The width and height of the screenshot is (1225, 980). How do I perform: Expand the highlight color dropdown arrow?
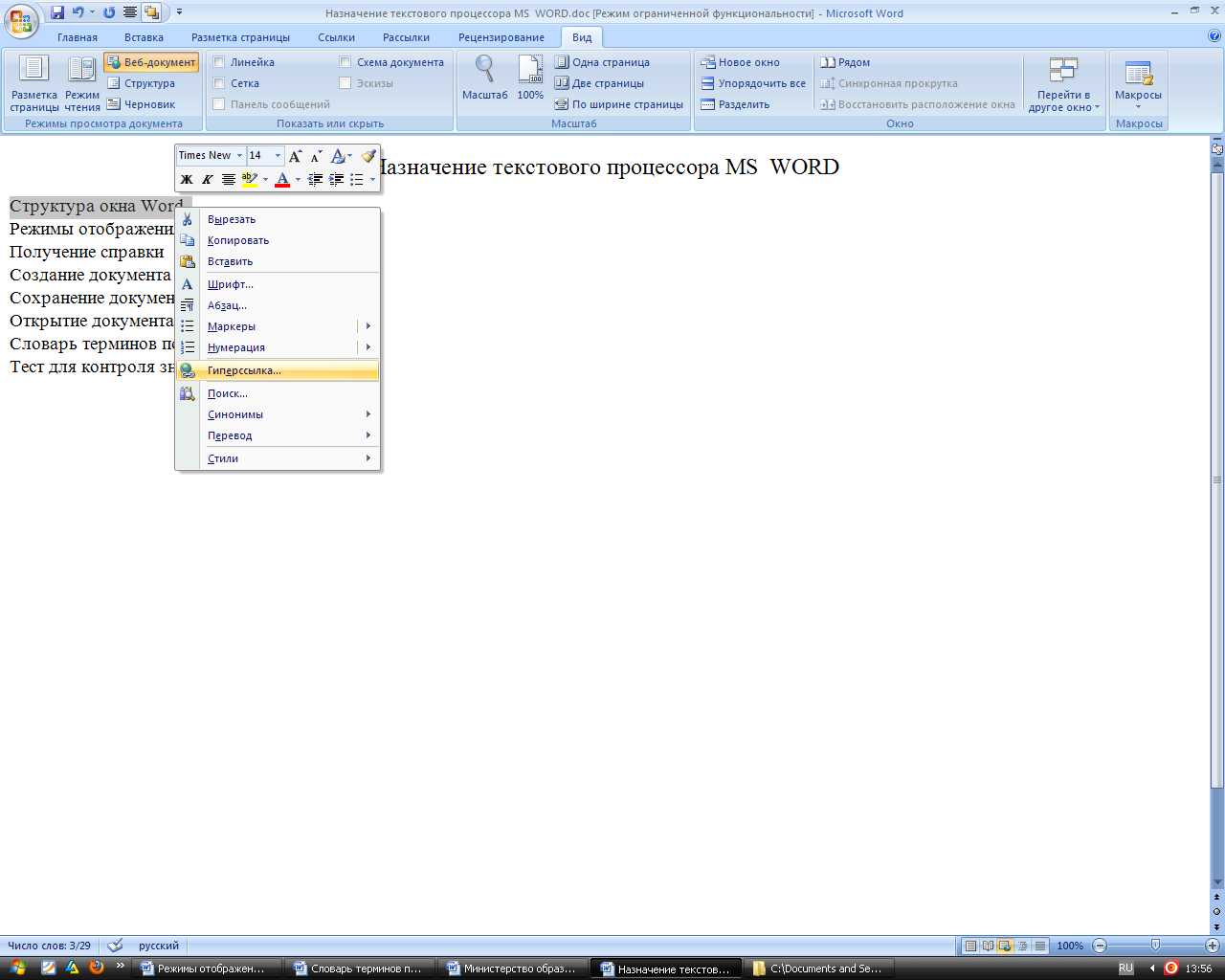click(265, 179)
